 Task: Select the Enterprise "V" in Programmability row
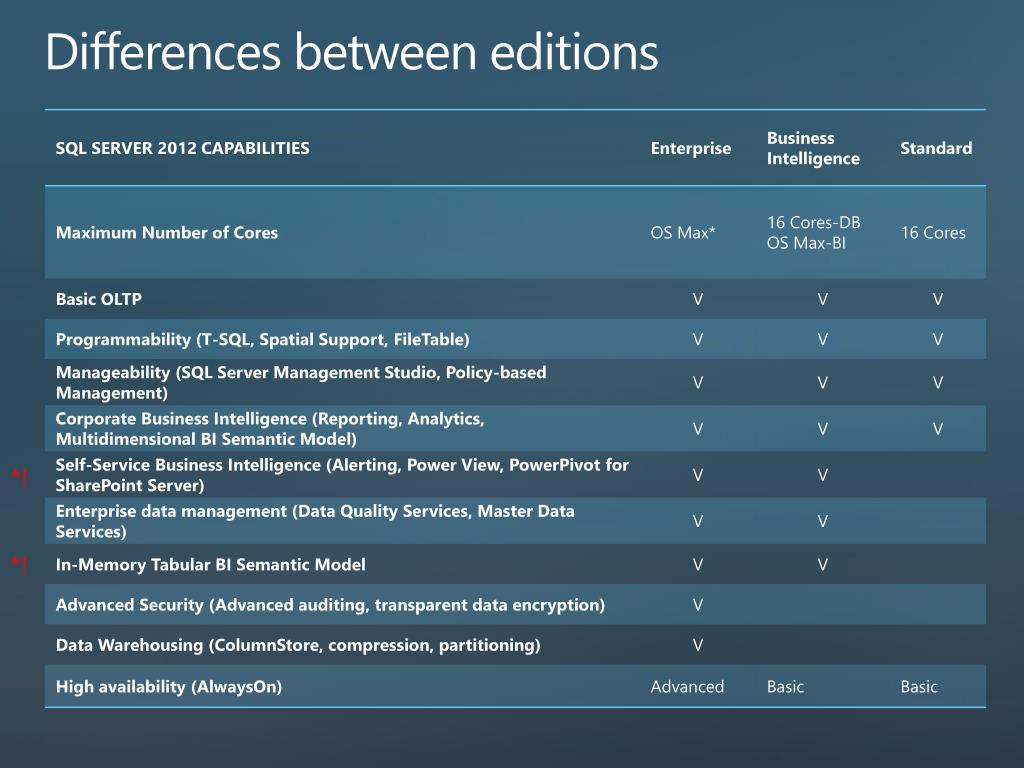tap(698, 340)
